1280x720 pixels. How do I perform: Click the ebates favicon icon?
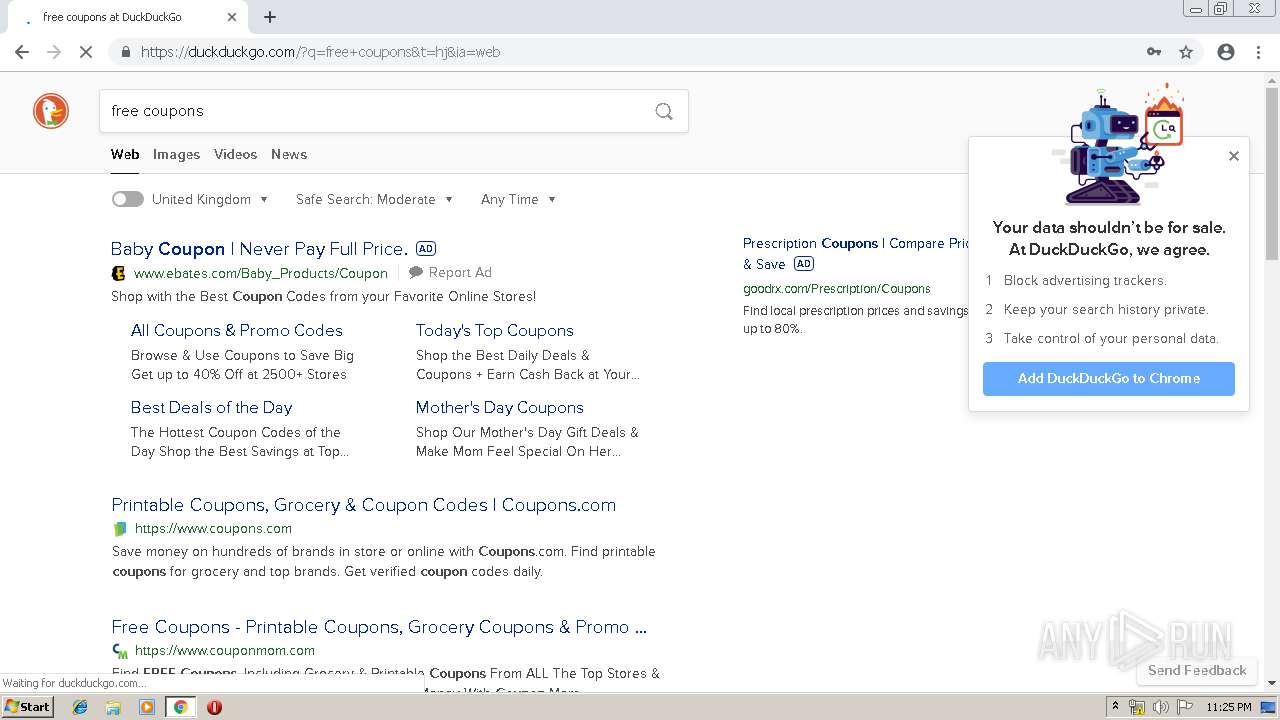click(x=119, y=273)
